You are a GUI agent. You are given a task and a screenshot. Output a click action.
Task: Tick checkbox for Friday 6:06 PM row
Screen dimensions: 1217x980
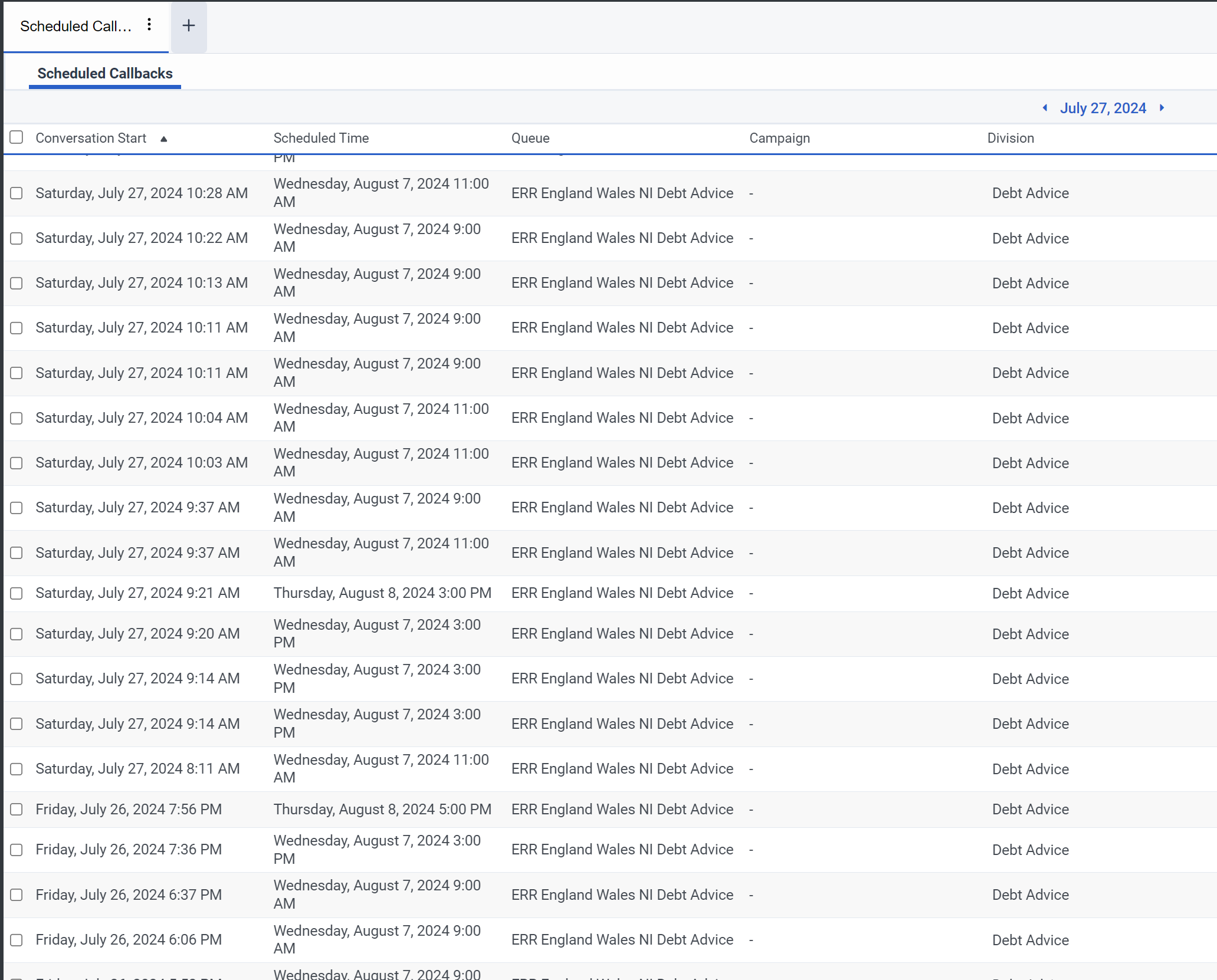click(x=17, y=940)
